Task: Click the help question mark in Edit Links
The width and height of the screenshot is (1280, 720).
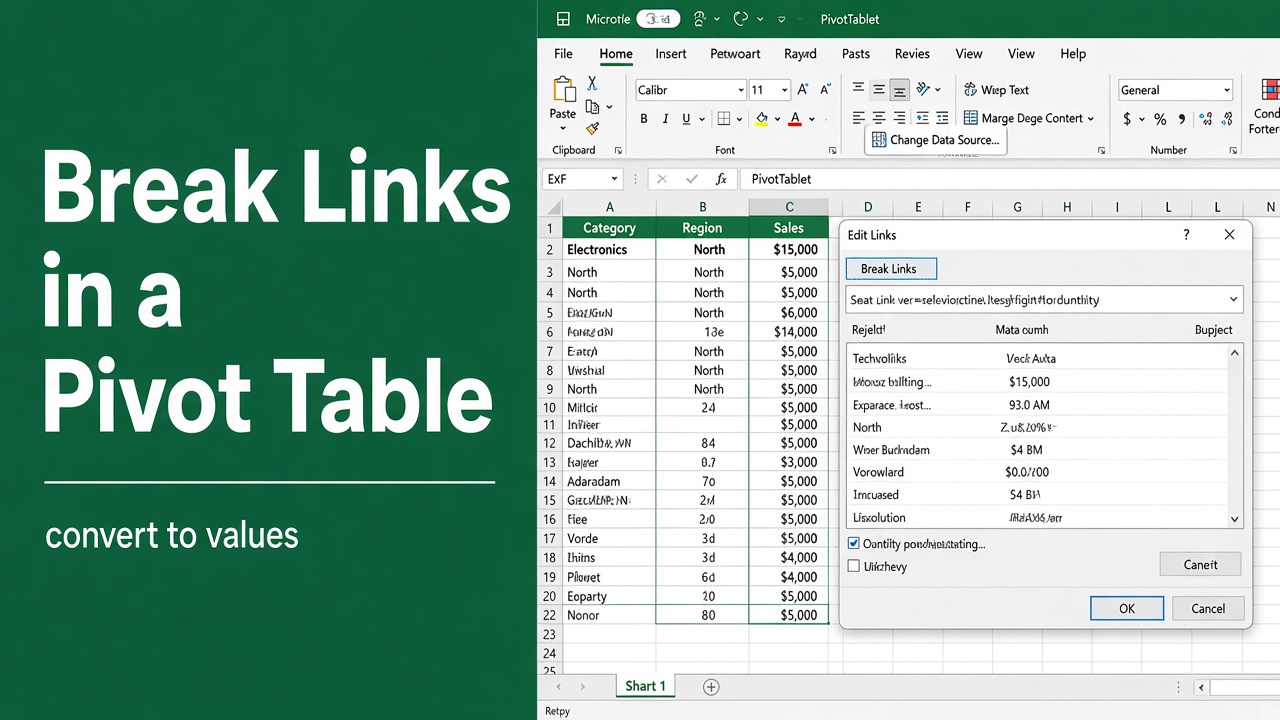Action: [1187, 235]
